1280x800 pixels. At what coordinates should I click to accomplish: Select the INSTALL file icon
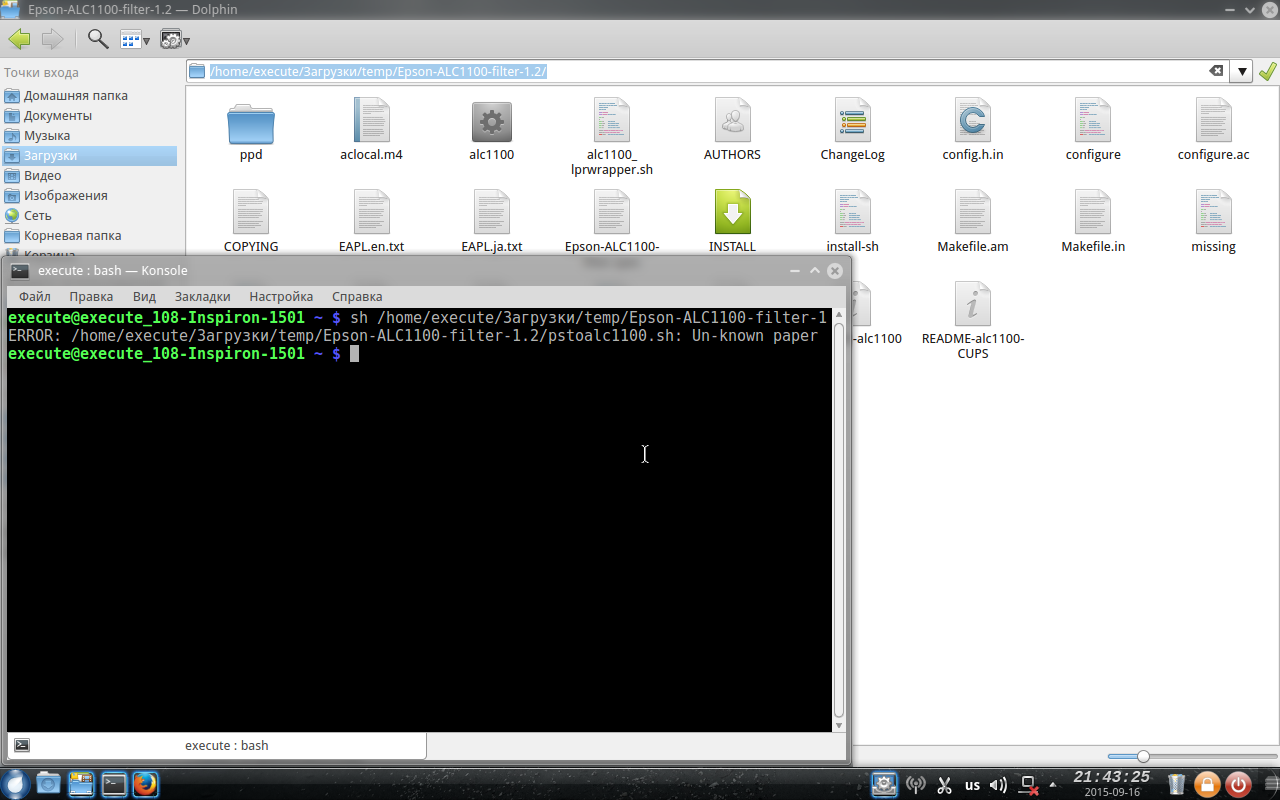click(732, 213)
